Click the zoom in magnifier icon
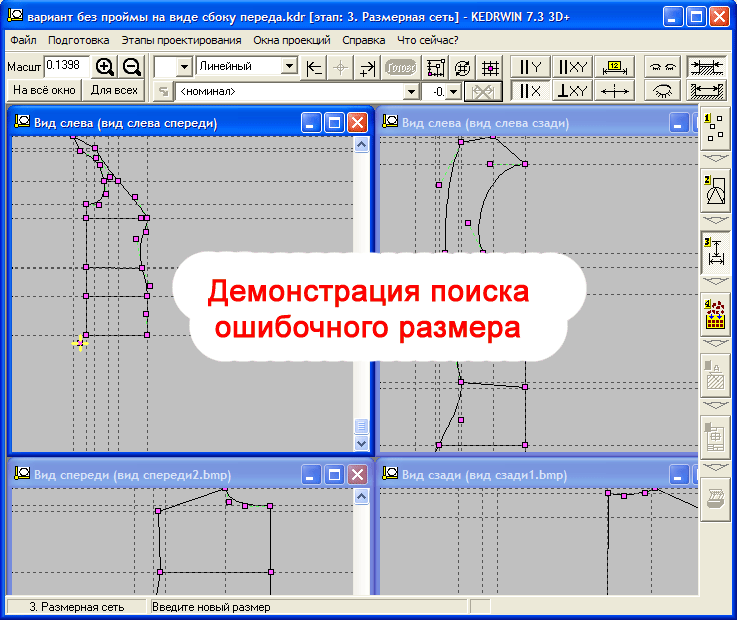 [104, 67]
